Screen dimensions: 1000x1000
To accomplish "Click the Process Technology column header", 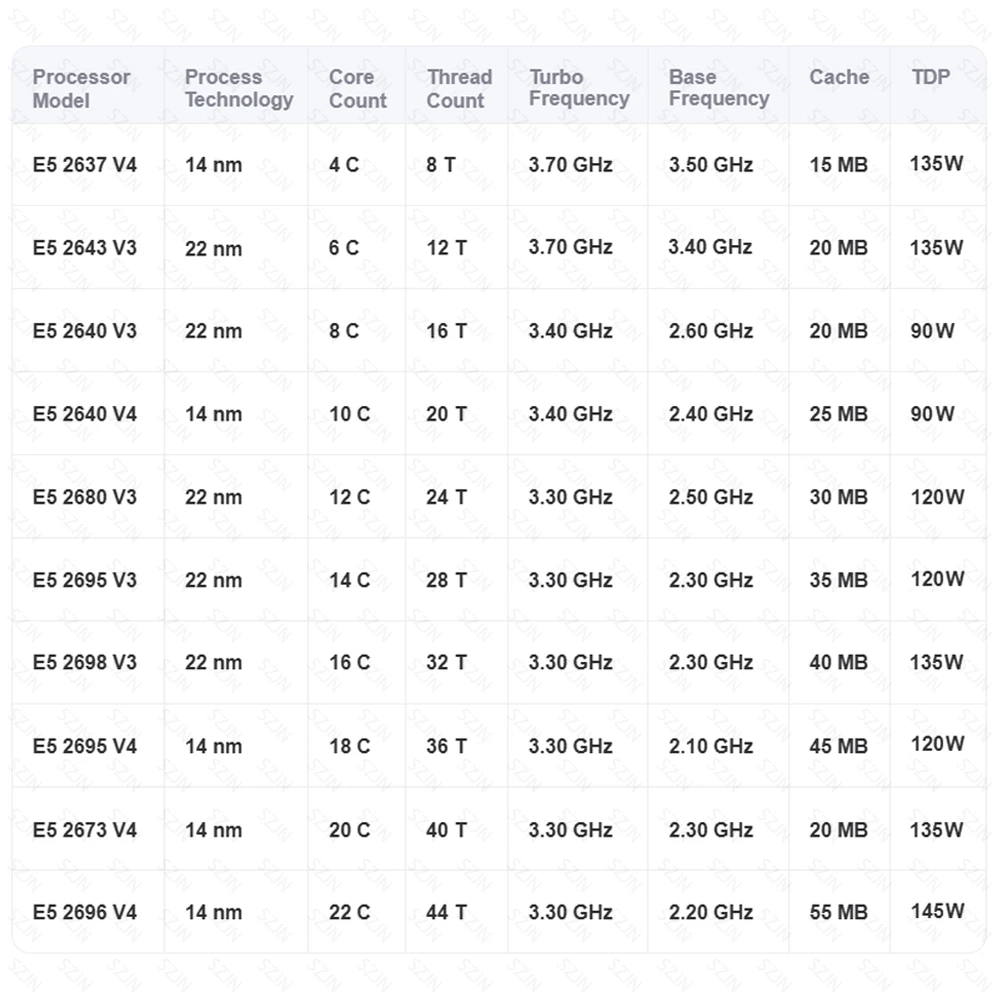I will click(x=239, y=89).
